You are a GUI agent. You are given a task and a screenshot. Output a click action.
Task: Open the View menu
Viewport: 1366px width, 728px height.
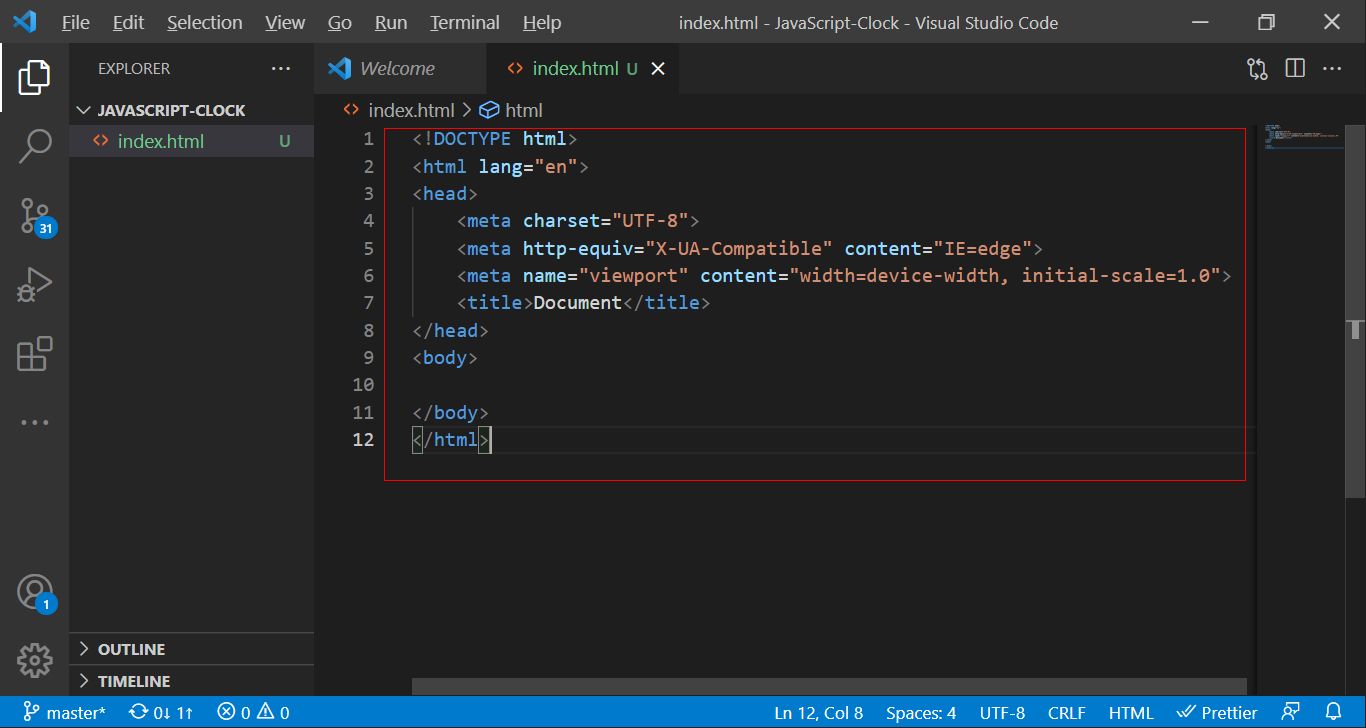tap(285, 22)
